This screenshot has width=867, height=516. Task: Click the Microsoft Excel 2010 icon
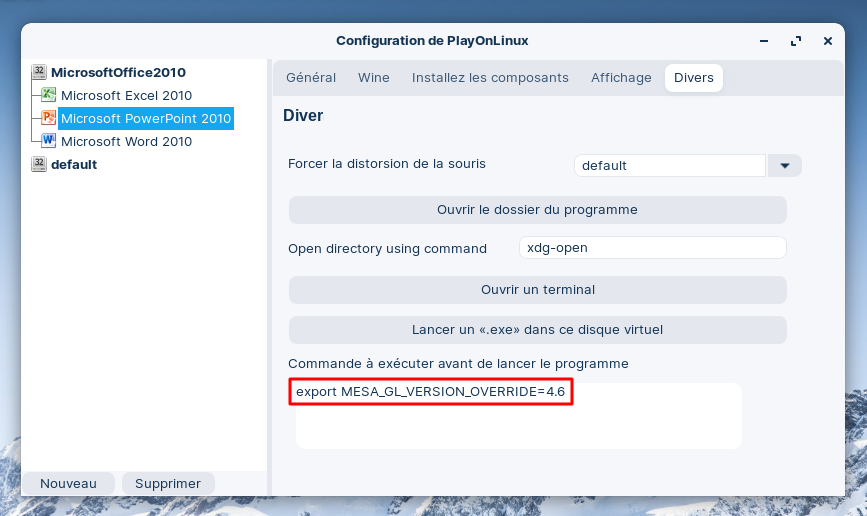(49, 95)
